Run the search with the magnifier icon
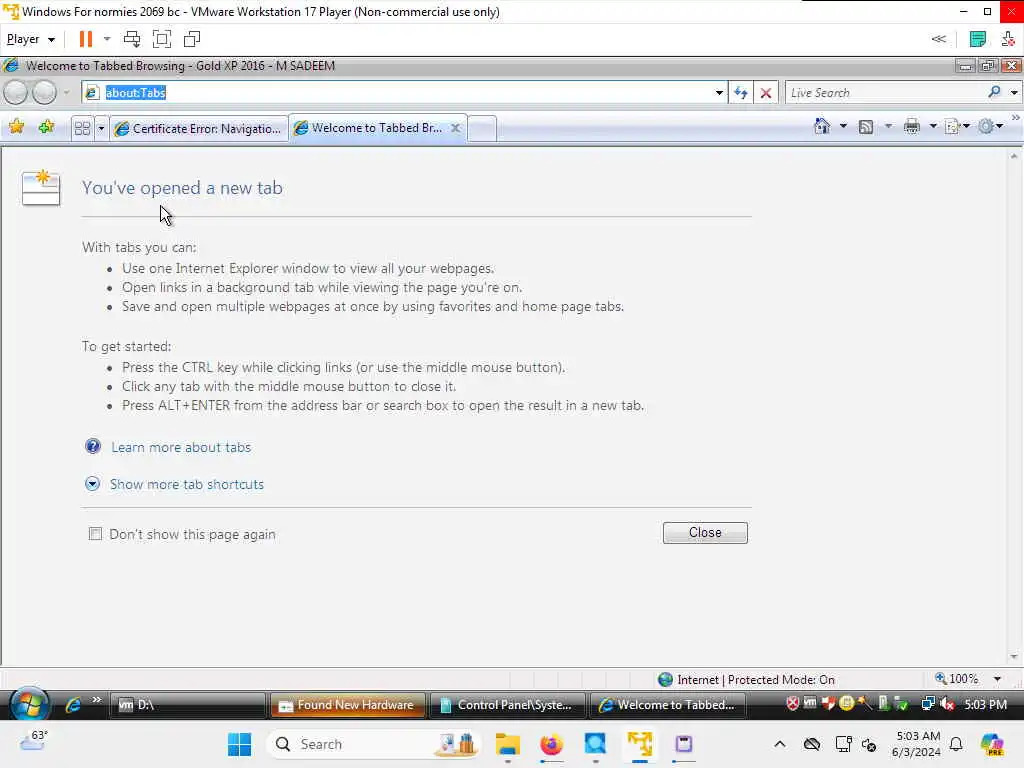The height and width of the screenshot is (768, 1024). [994, 92]
